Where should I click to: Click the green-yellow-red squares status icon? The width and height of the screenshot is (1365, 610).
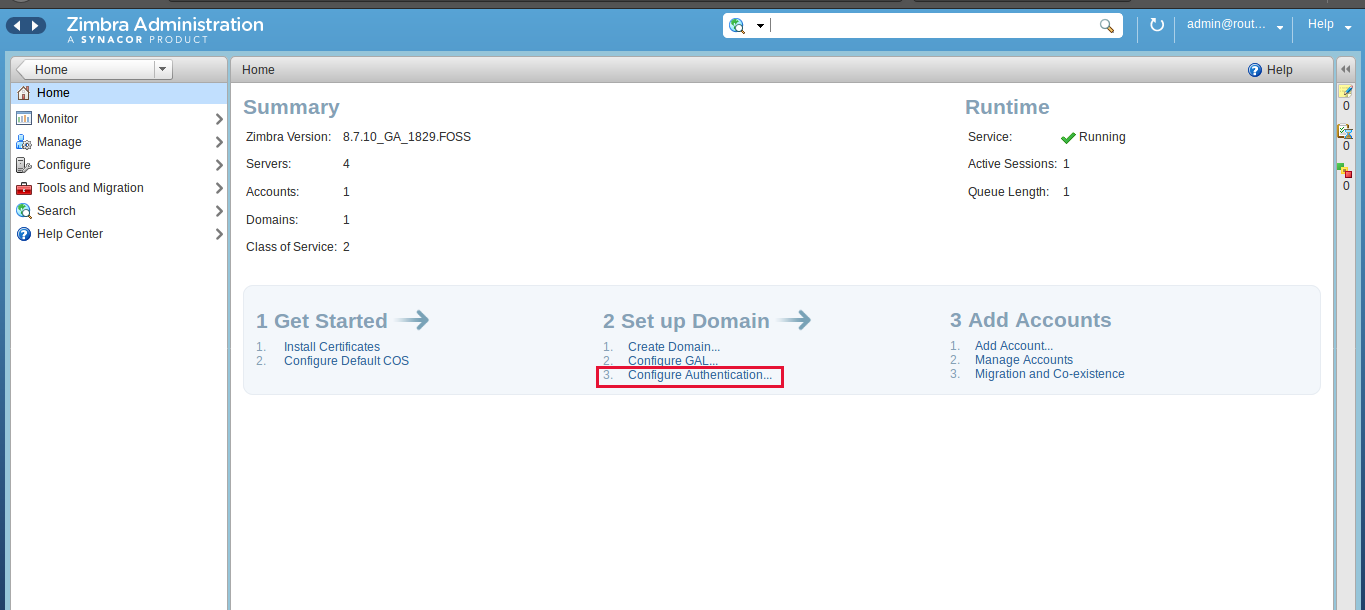coord(1345,171)
